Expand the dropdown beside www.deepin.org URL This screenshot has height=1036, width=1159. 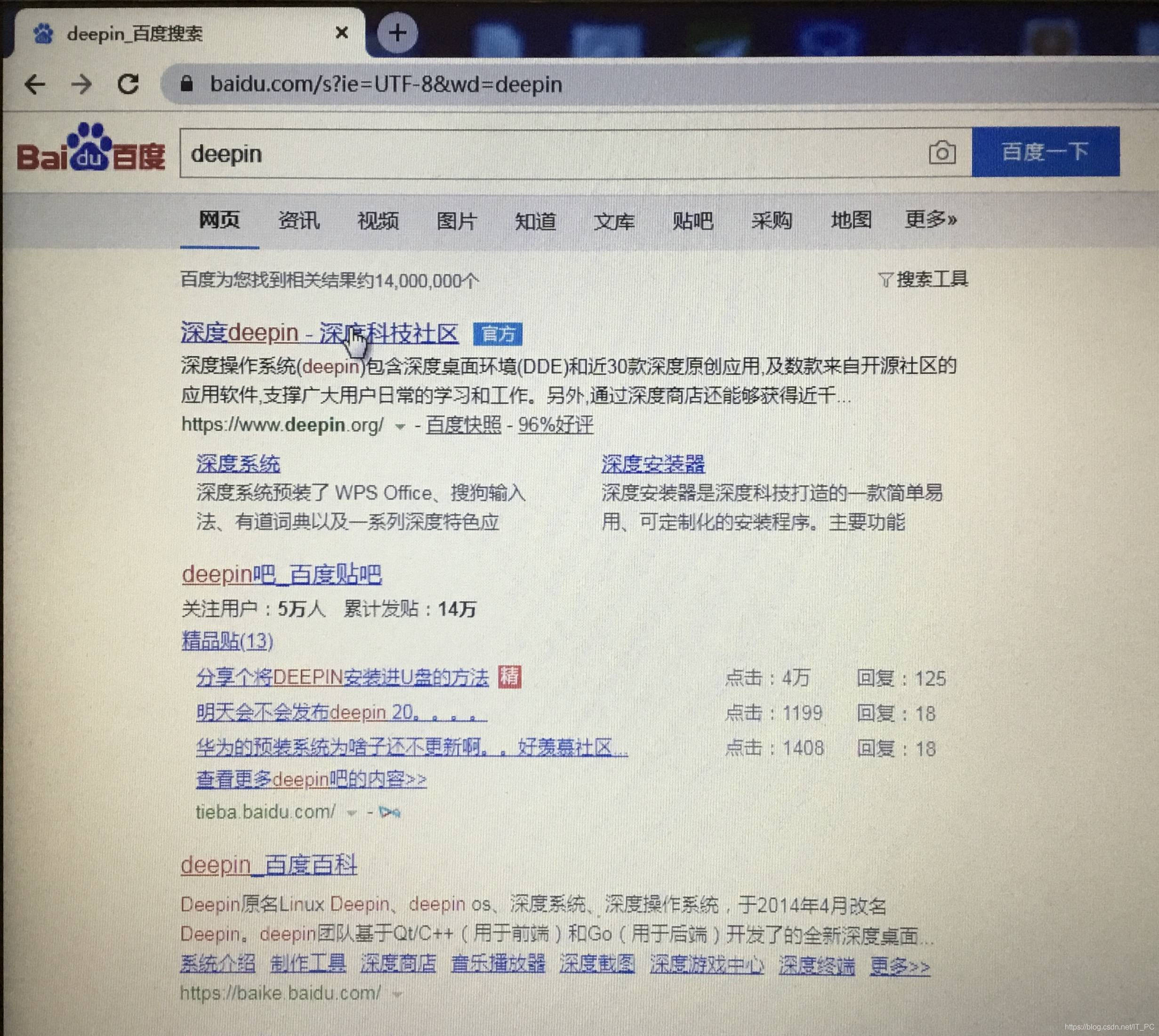[400, 426]
